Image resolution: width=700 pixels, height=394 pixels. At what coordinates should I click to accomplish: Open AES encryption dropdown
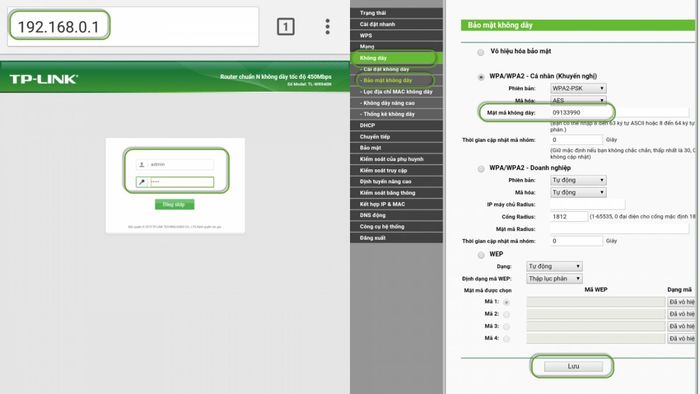(578, 100)
